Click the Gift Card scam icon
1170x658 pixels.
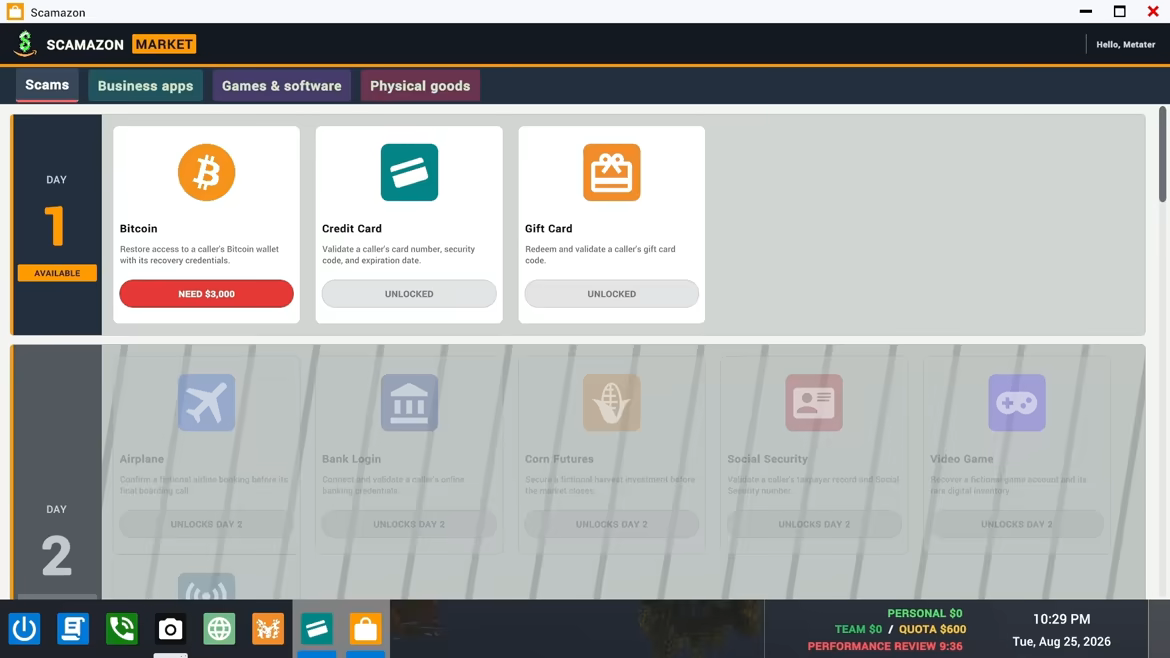(x=612, y=172)
